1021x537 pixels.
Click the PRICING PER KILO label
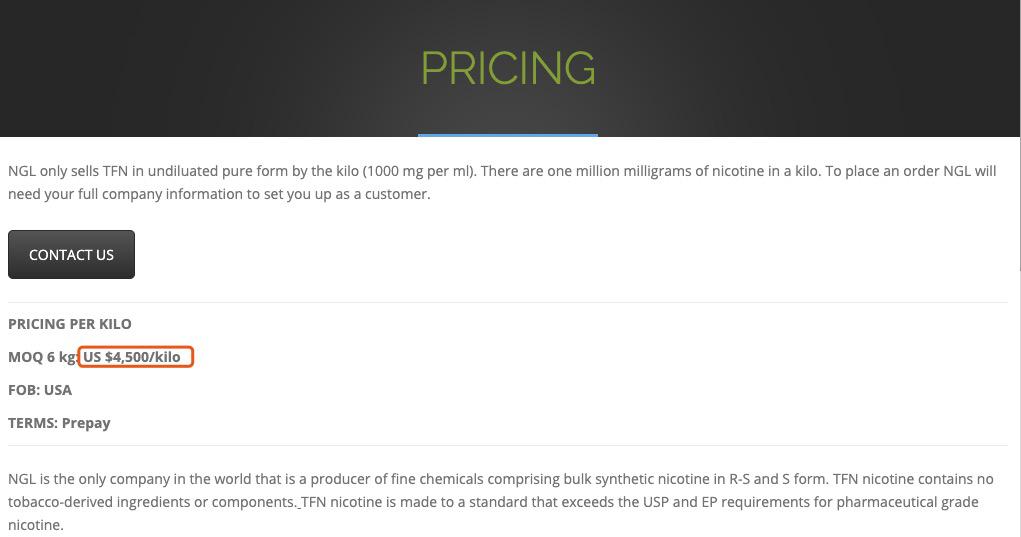tap(70, 324)
